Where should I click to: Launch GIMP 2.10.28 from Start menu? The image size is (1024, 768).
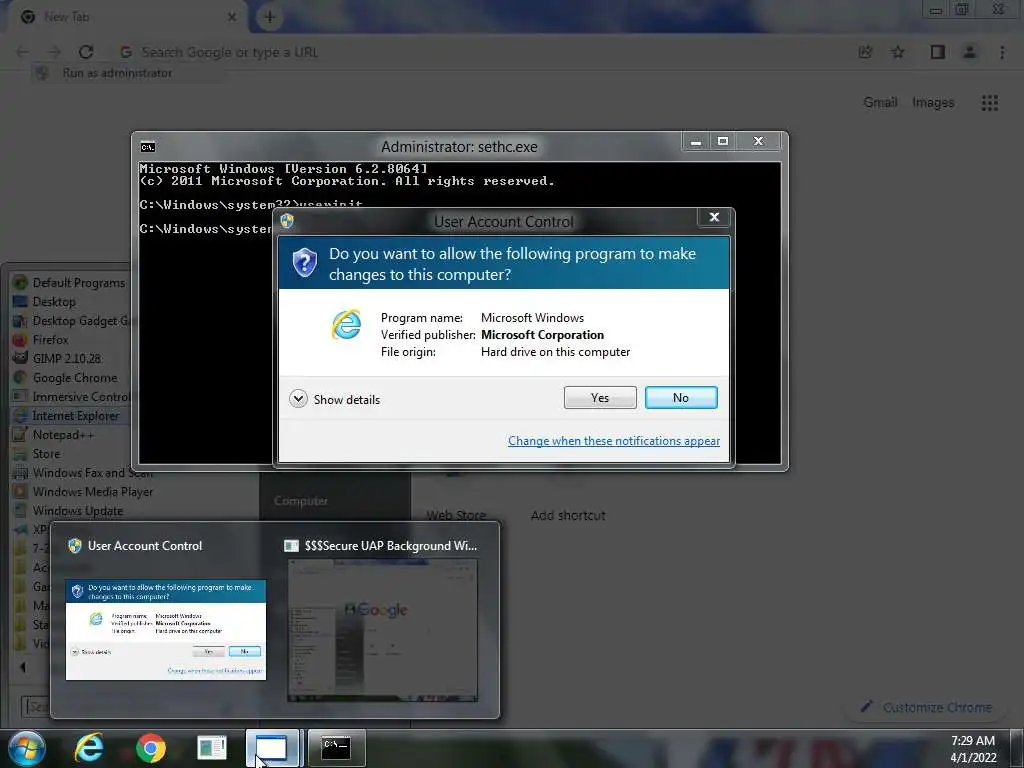(57, 359)
